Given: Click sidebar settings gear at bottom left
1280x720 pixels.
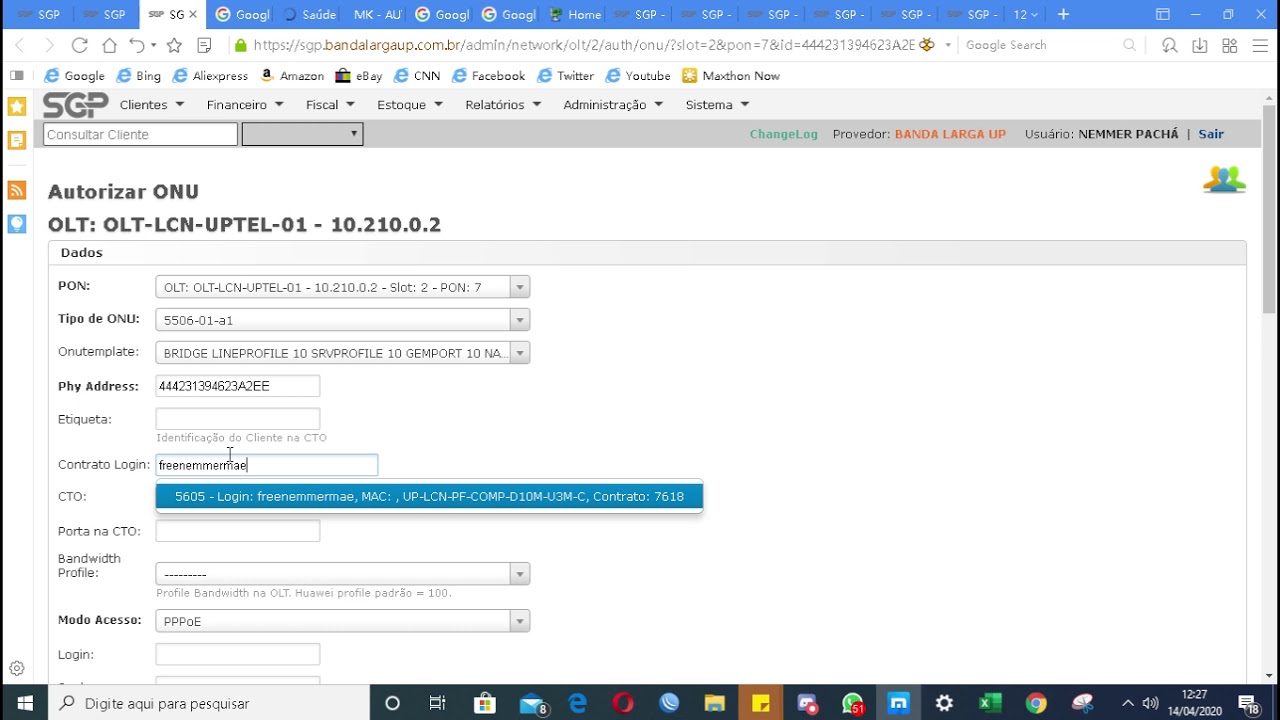Looking at the screenshot, I should [17, 668].
